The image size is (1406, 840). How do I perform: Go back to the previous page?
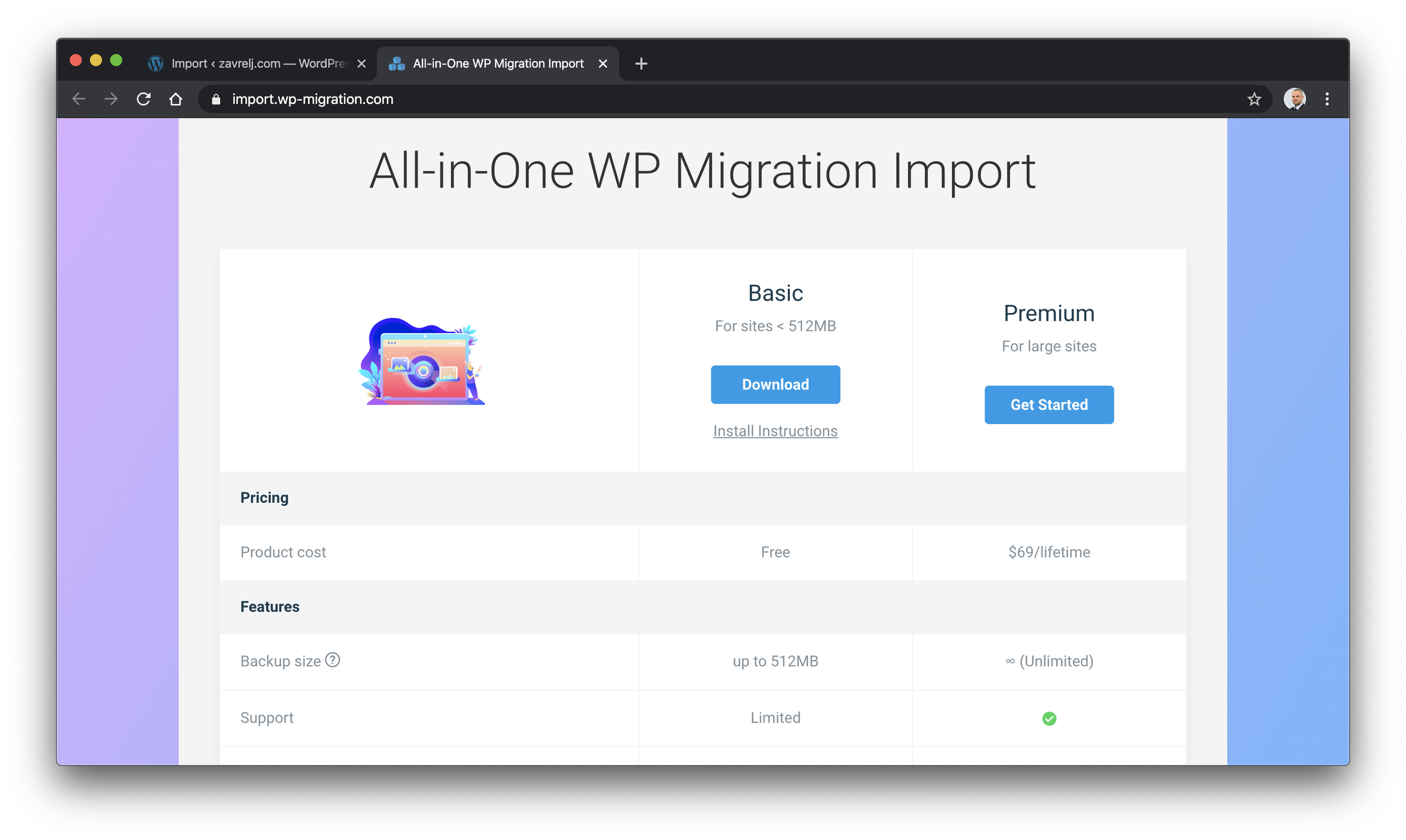tap(79, 99)
